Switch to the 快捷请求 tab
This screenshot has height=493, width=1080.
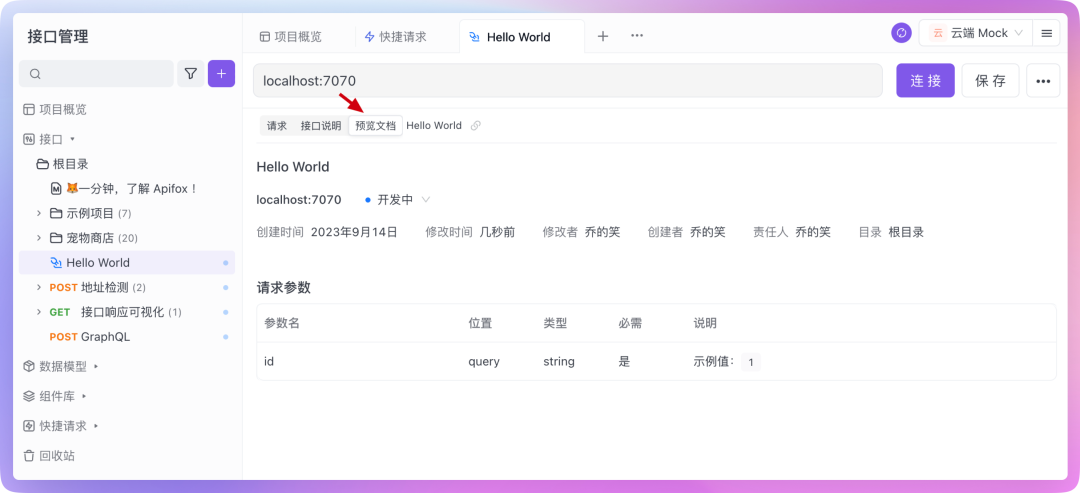click(x=395, y=36)
